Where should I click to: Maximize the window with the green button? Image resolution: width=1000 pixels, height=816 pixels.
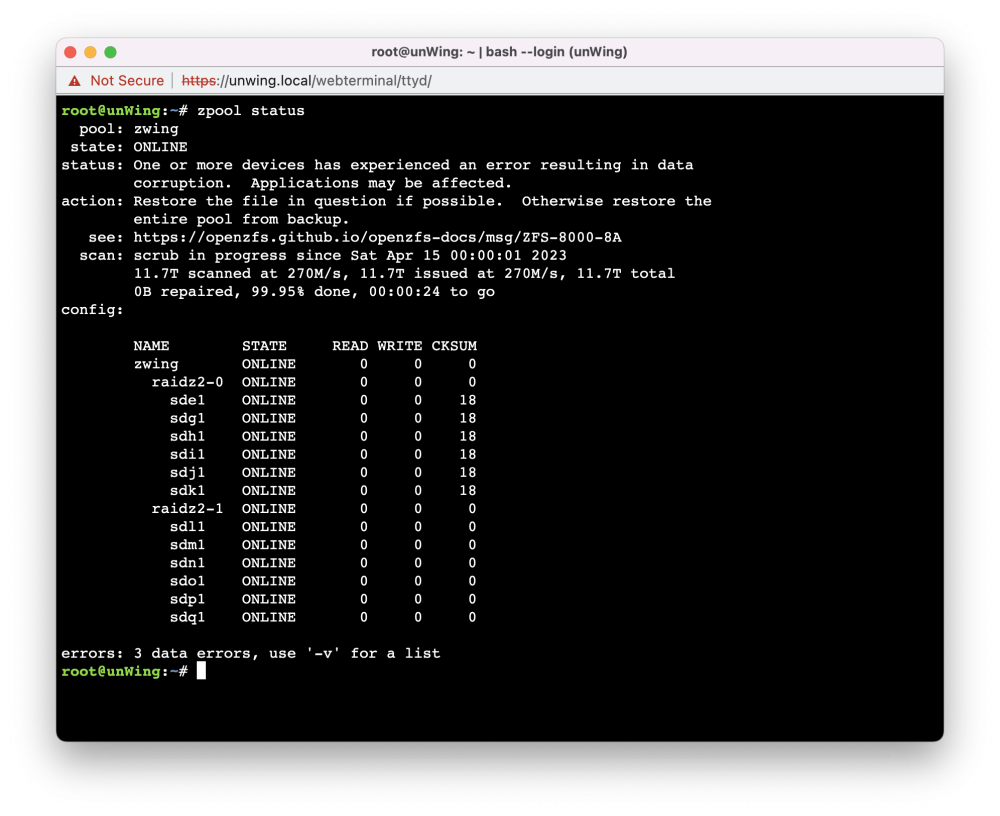click(110, 52)
